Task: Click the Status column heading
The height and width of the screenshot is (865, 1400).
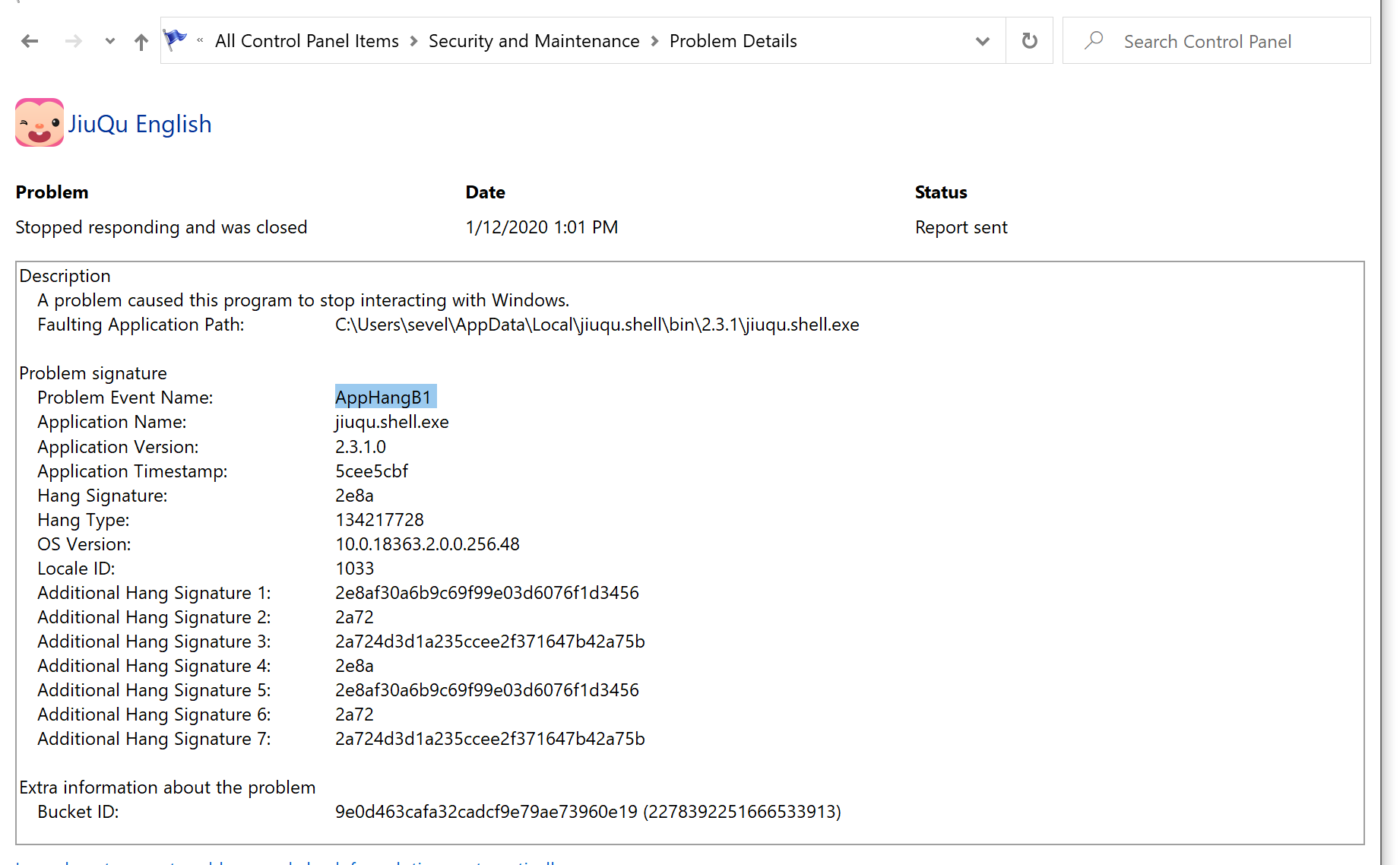Action: tap(941, 192)
